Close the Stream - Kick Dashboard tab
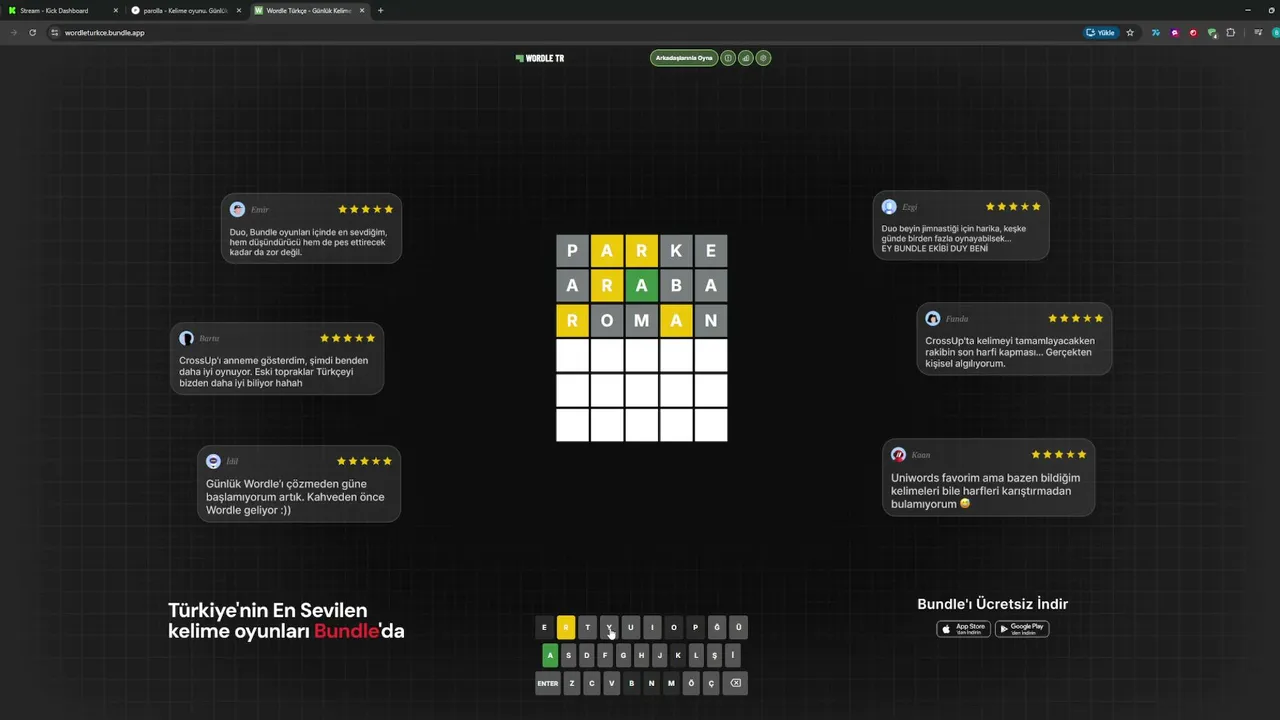1280x720 pixels. pyautogui.click(x=116, y=11)
